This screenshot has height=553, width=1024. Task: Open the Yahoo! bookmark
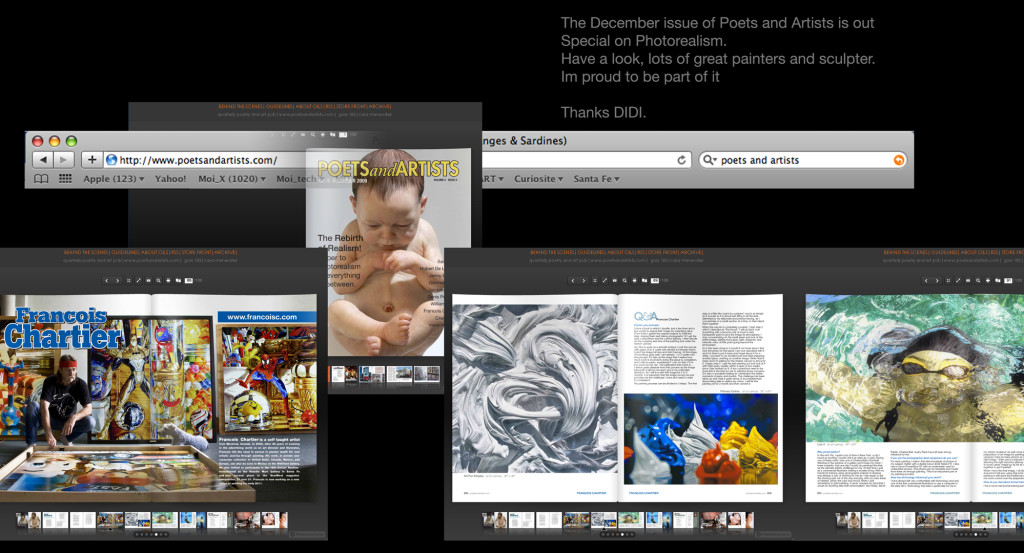[170, 179]
